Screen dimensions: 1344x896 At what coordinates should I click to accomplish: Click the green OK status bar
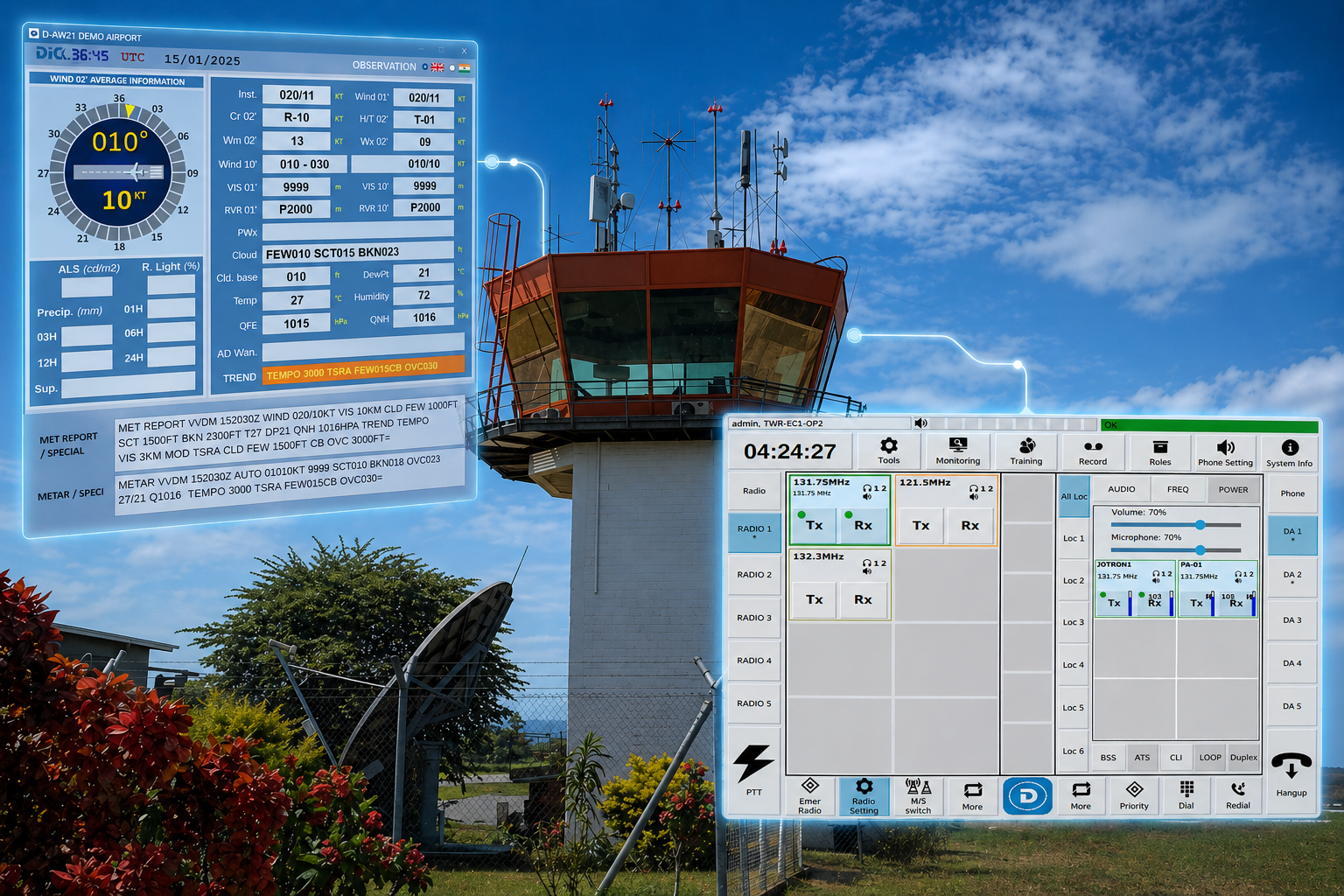tap(1209, 425)
